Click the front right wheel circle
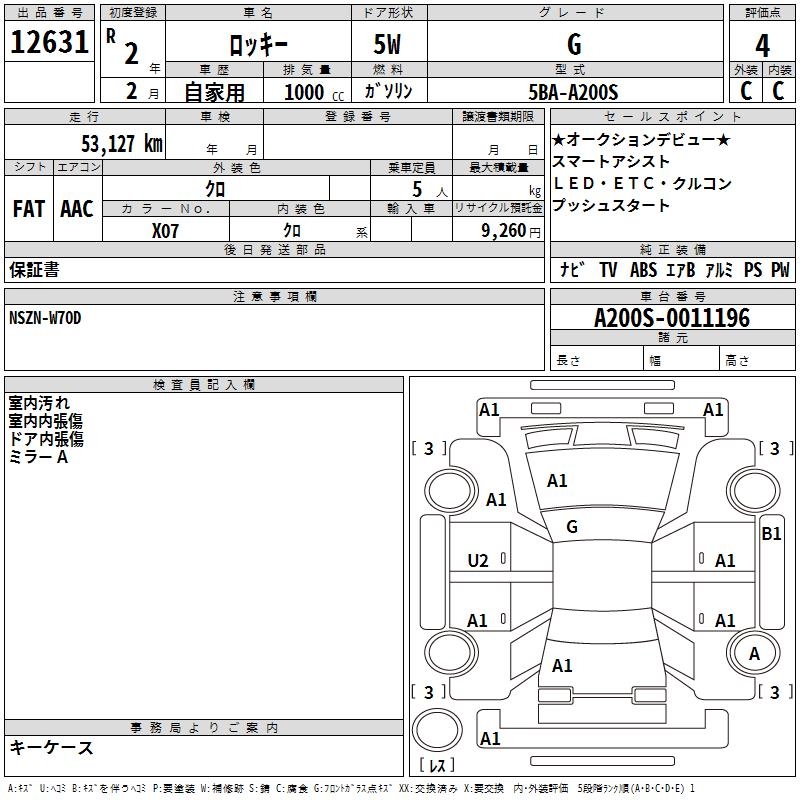This screenshot has height=800, width=800. coord(753,490)
